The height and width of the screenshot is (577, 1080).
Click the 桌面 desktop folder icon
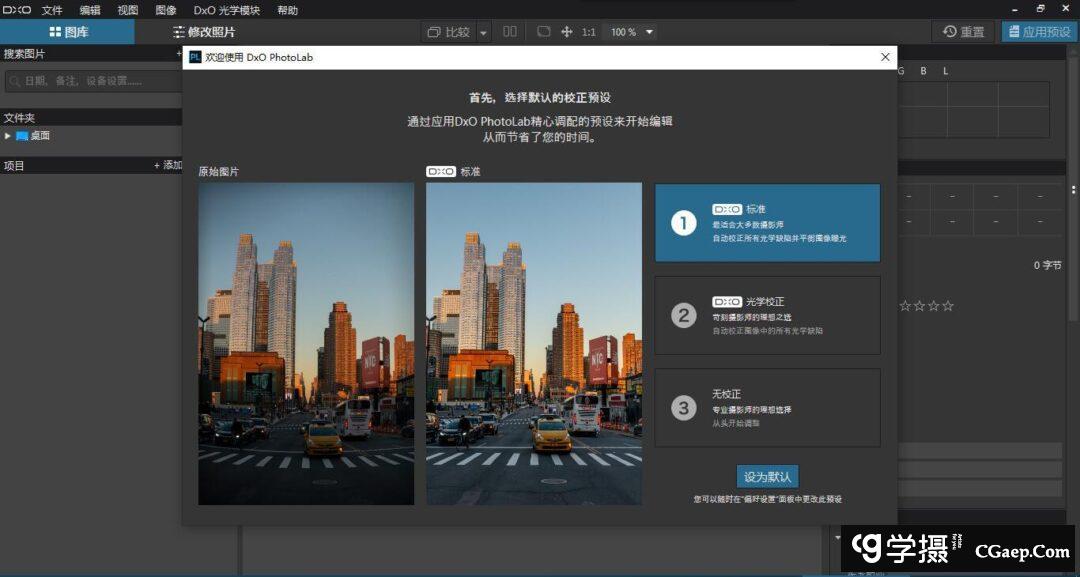click(x=22, y=136)
